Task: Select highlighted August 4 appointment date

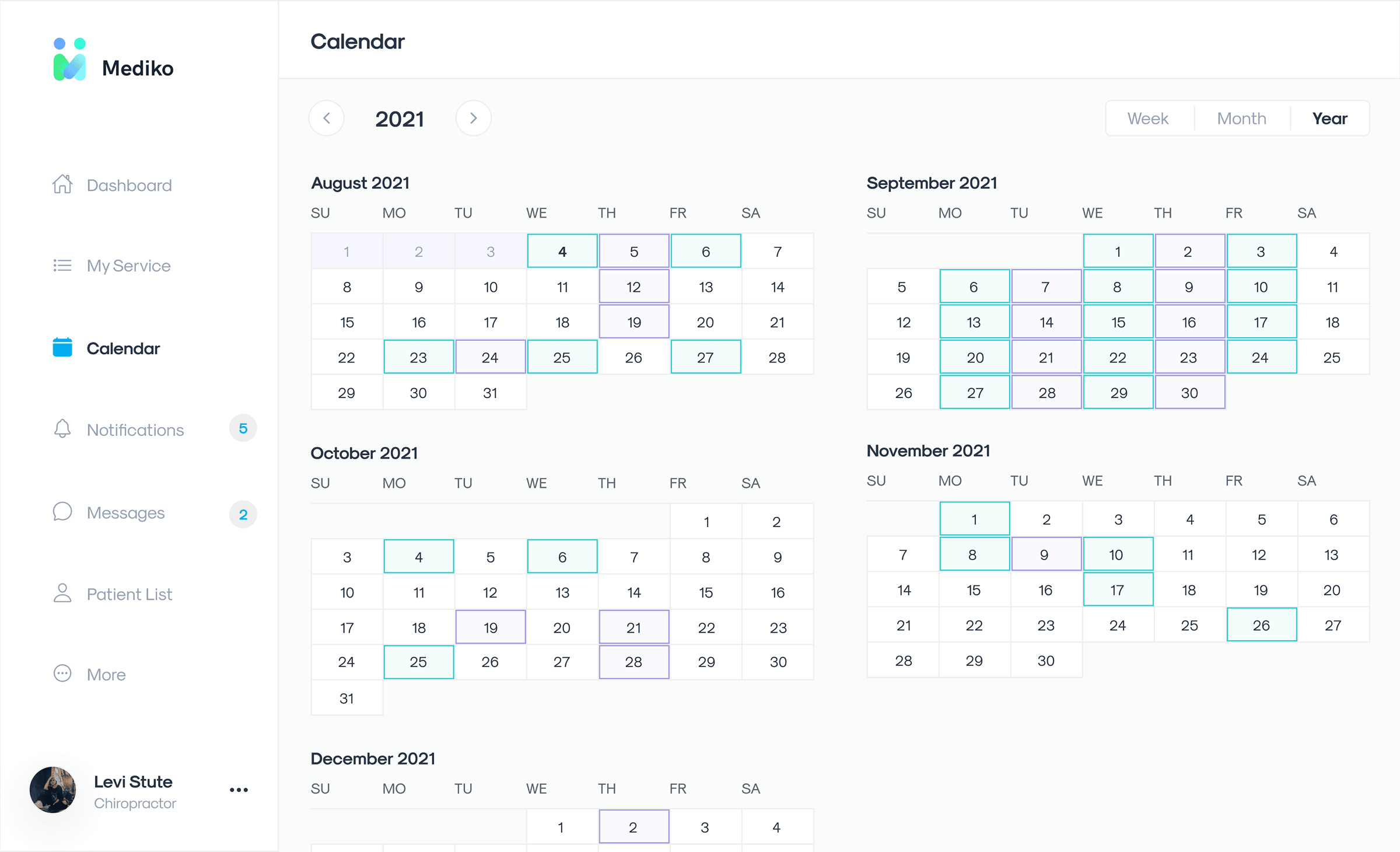Action: [562, 251]
